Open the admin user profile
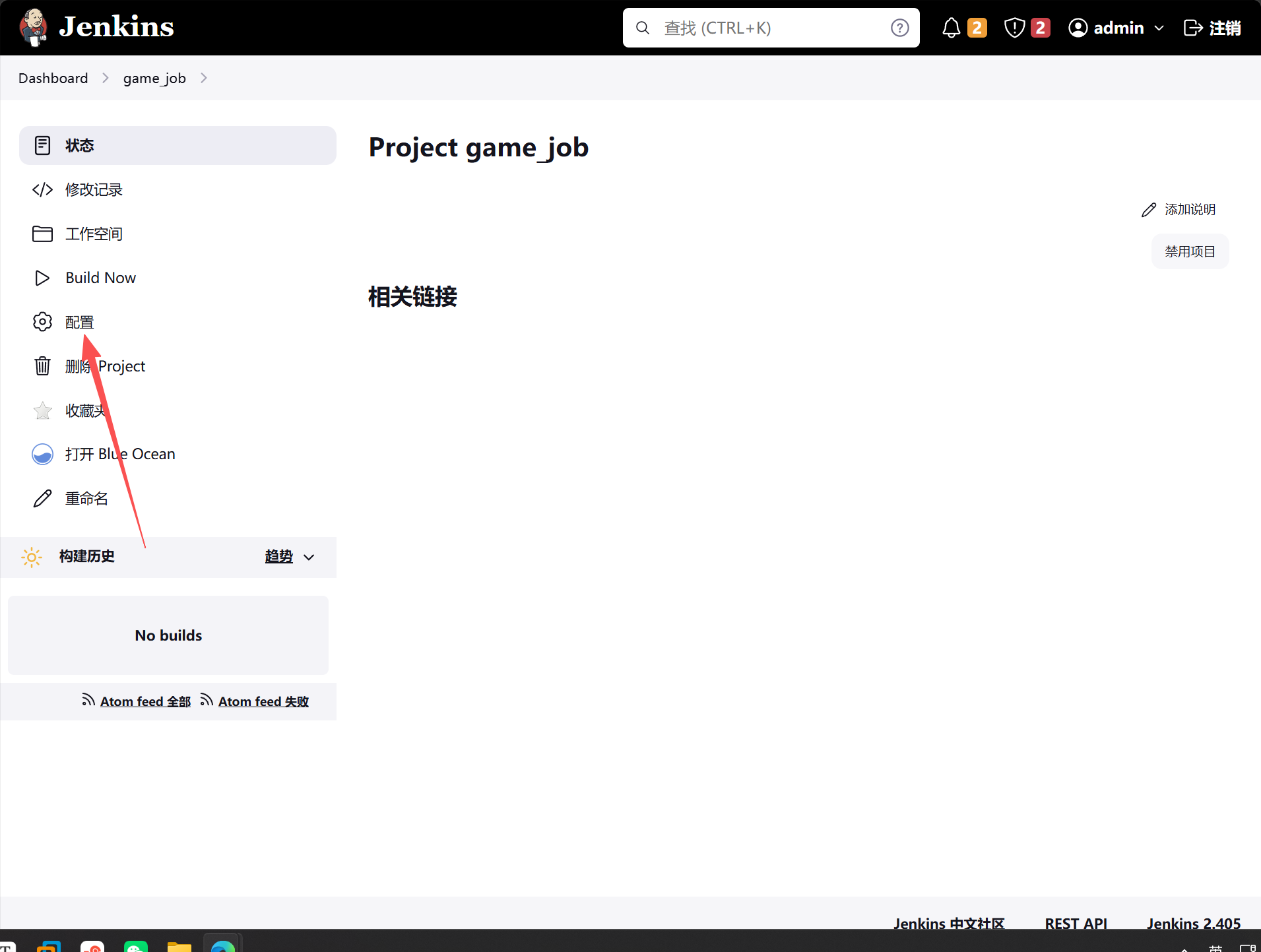 1107,28
